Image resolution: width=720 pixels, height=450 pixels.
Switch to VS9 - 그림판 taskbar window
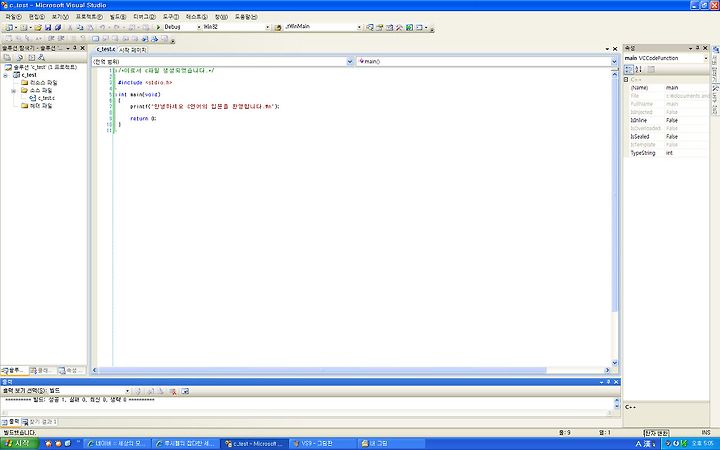click(321, 444)
